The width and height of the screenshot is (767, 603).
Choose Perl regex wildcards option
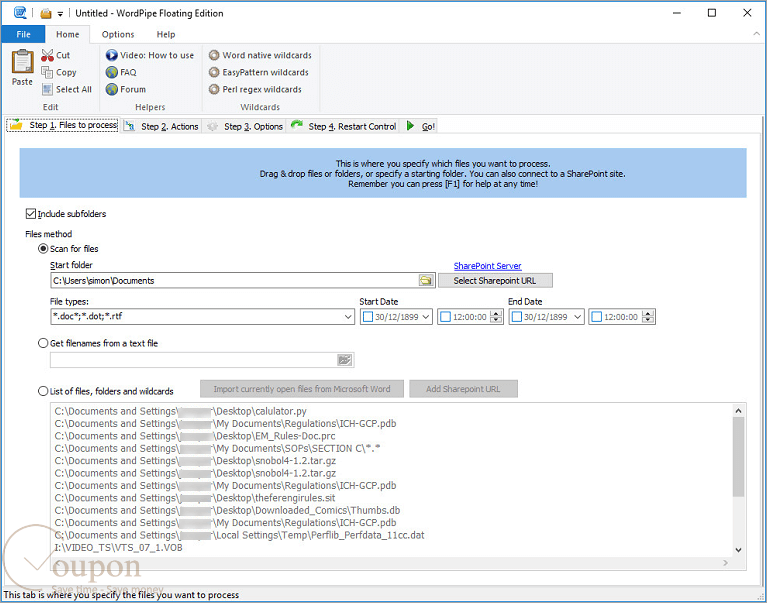click(x=255, y=89)
